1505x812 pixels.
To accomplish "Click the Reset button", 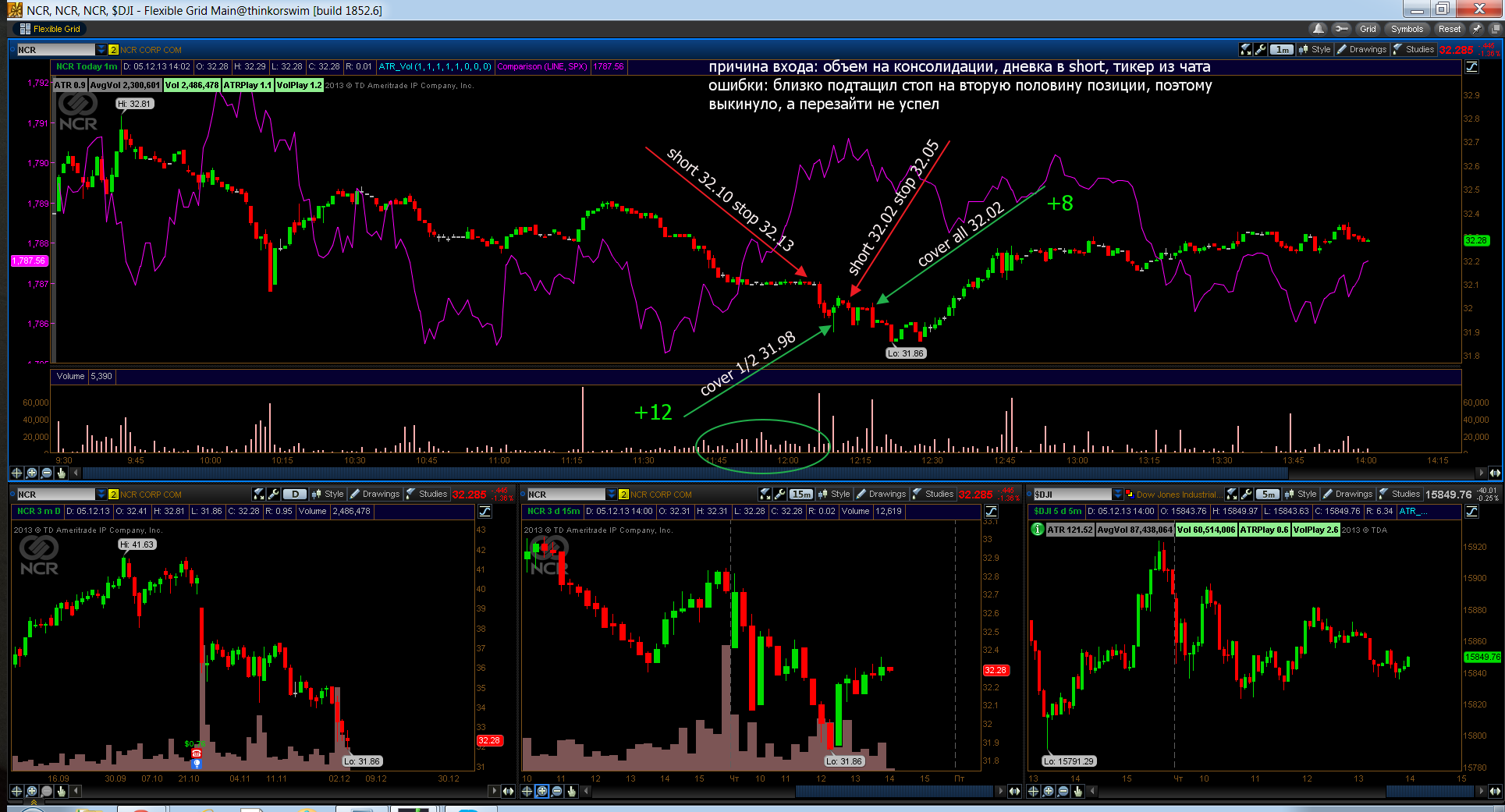I will [x=1450, y=29].
